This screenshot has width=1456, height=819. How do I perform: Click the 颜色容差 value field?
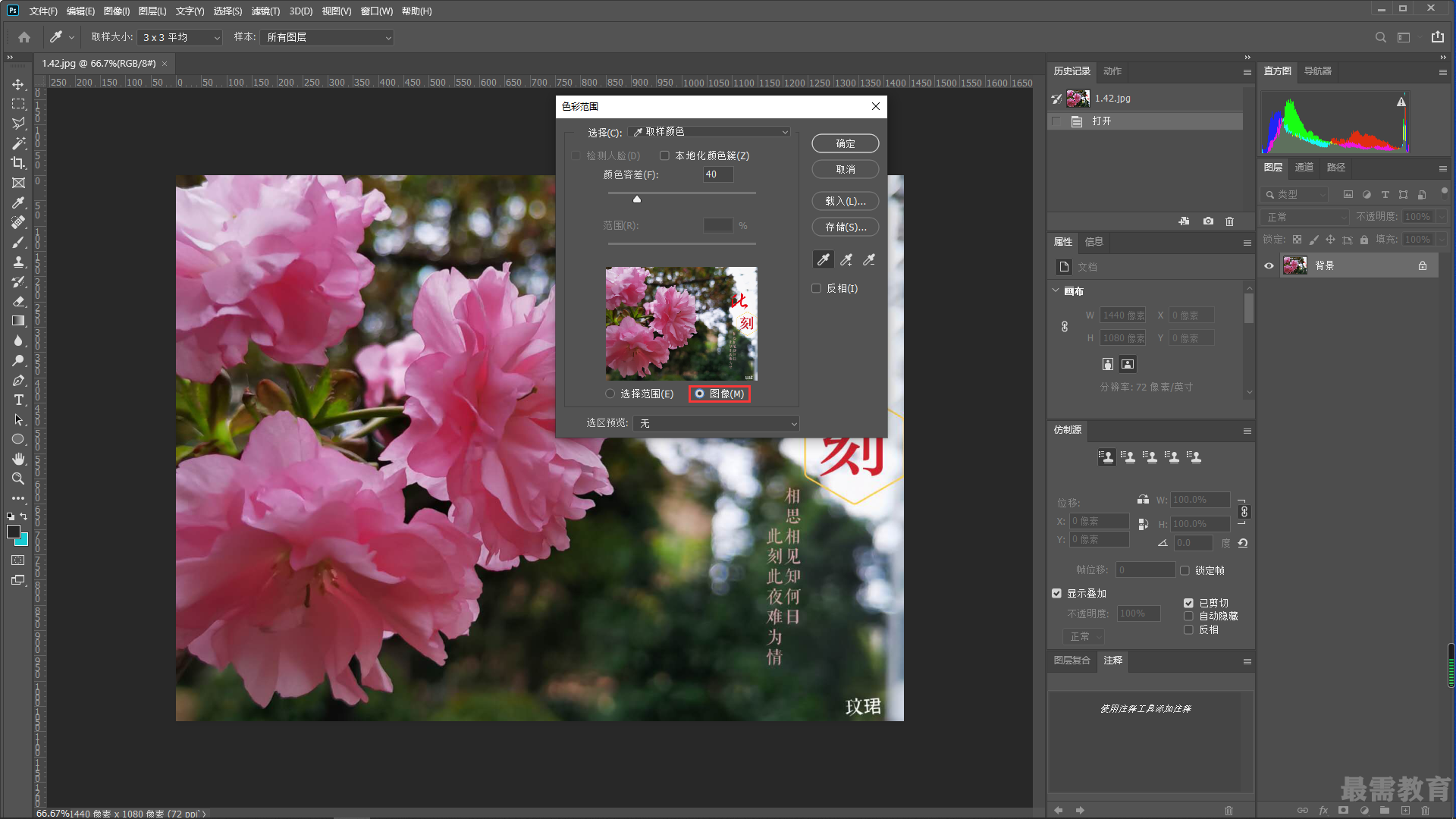click(717, 174)
